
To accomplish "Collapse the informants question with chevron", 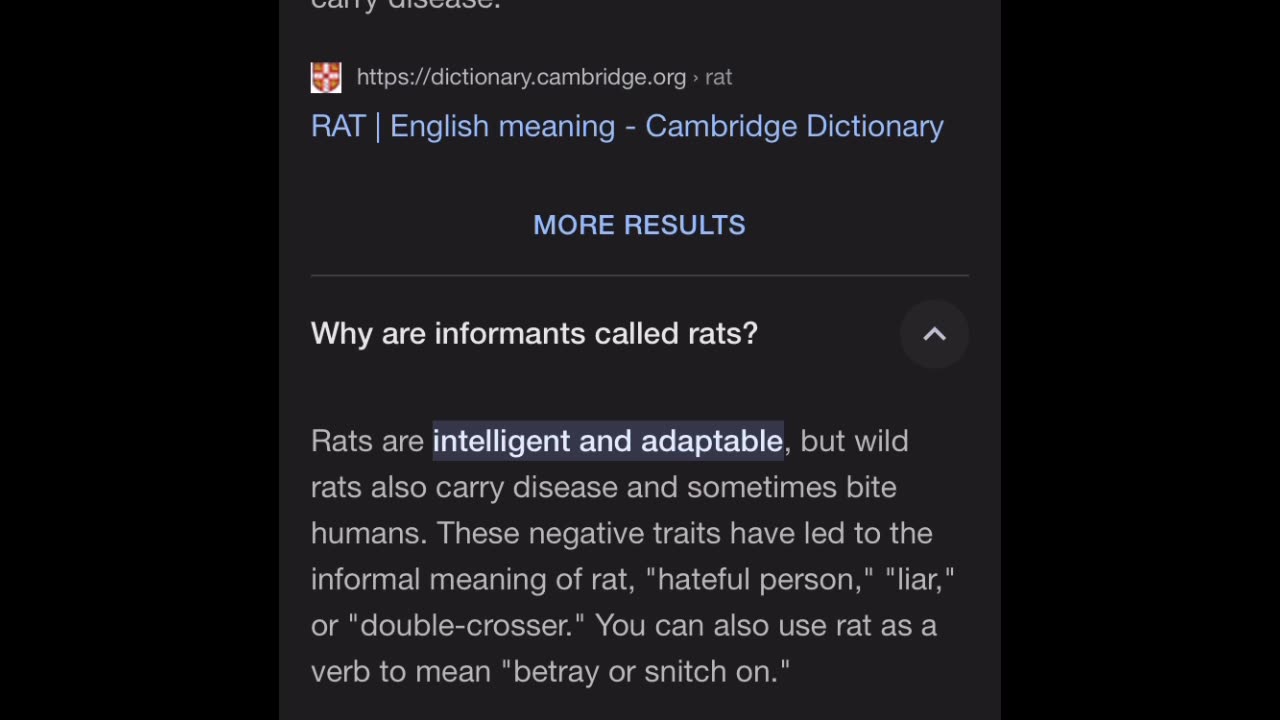I will coord(934,334).
